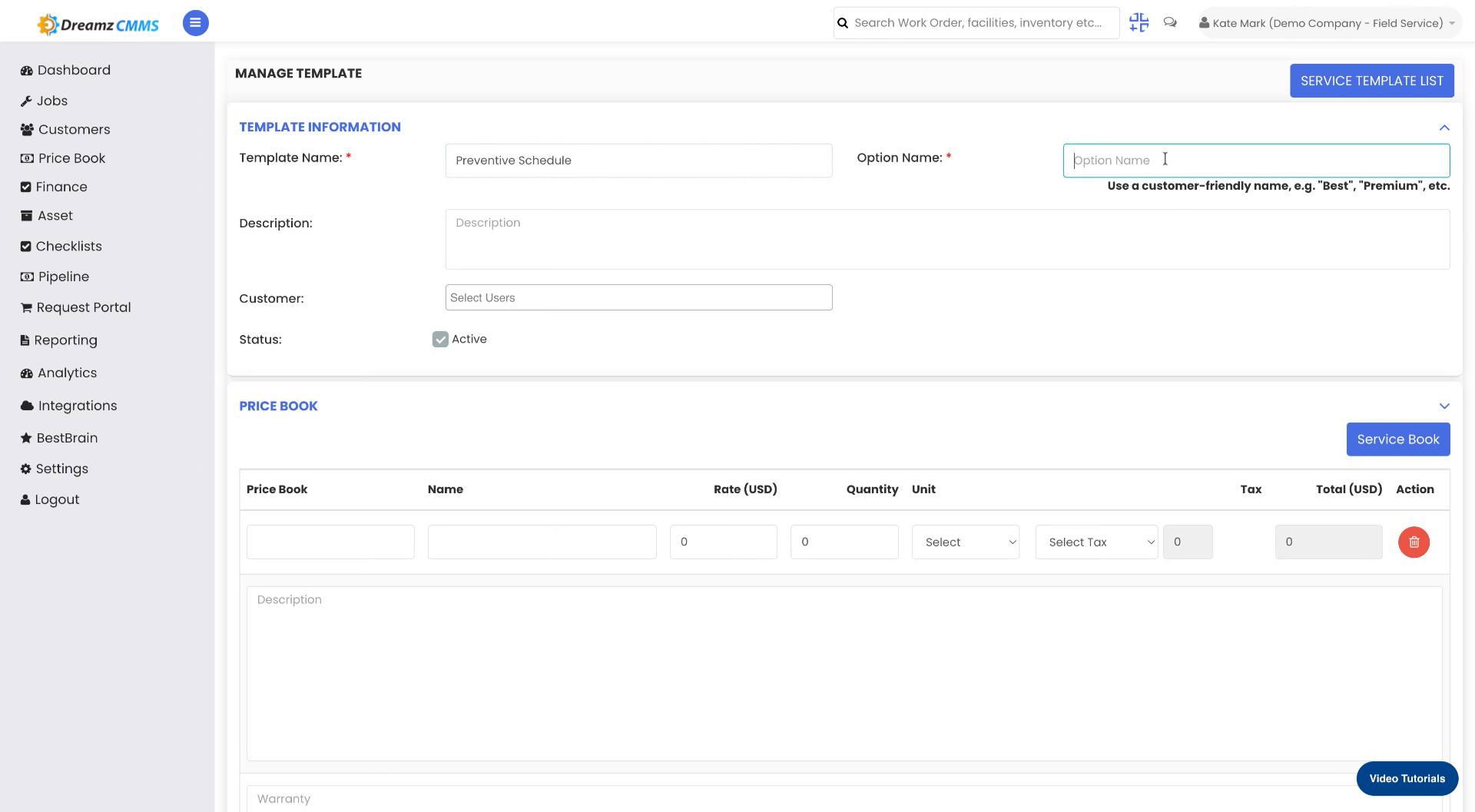The height and width of the screenshot is (812, 1475).
Task: Click the Select Users customer field
Action: (x=638, y=297)
